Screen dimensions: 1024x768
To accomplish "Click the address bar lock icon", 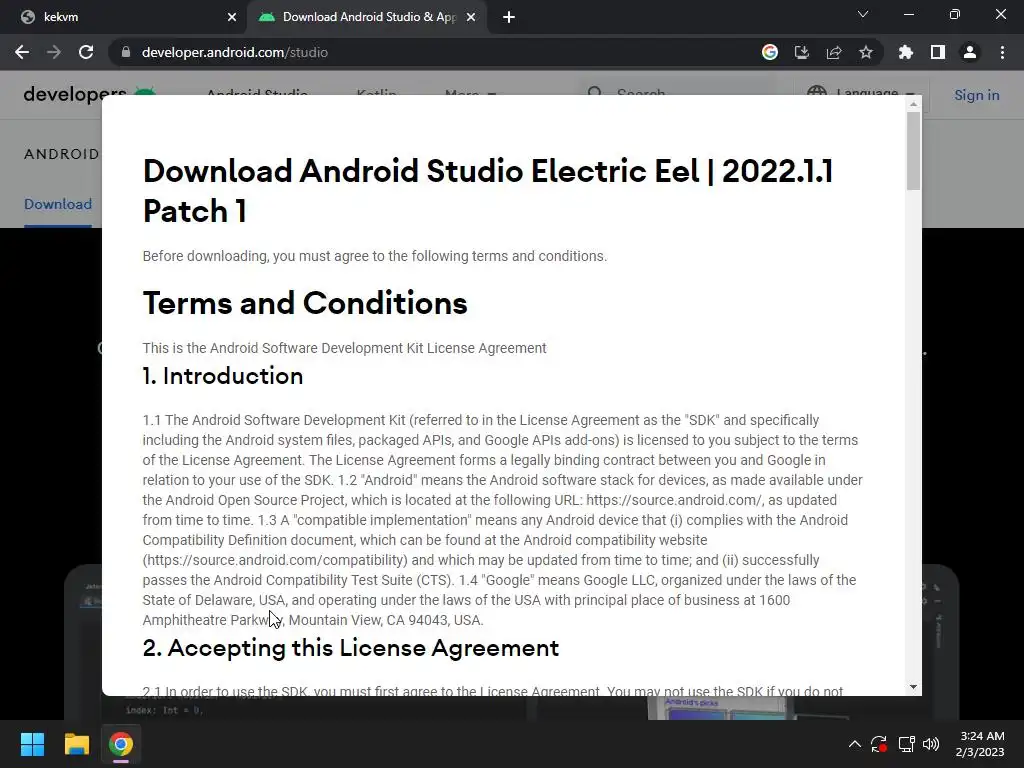I will 126,52.
